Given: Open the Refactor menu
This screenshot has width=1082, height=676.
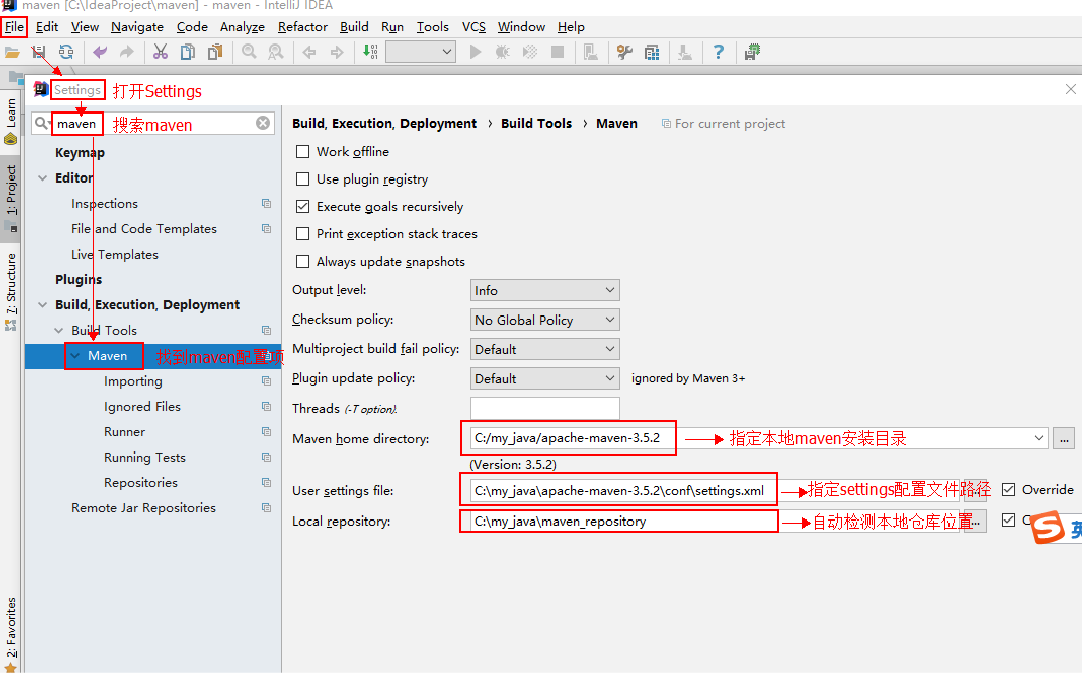Looking at the screenshot, I should coord(302,27).
